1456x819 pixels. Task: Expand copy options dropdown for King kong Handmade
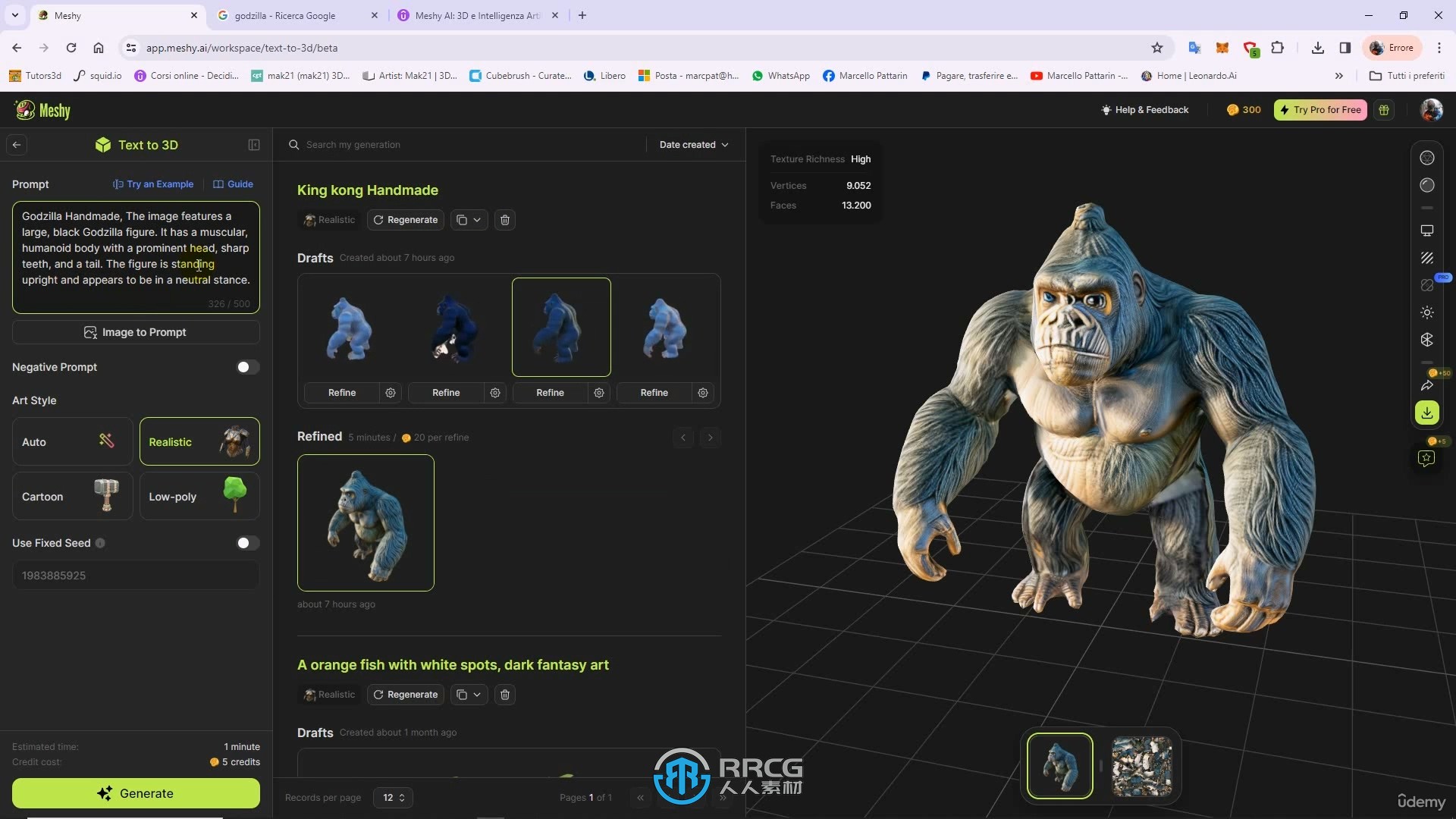[469, 220]
